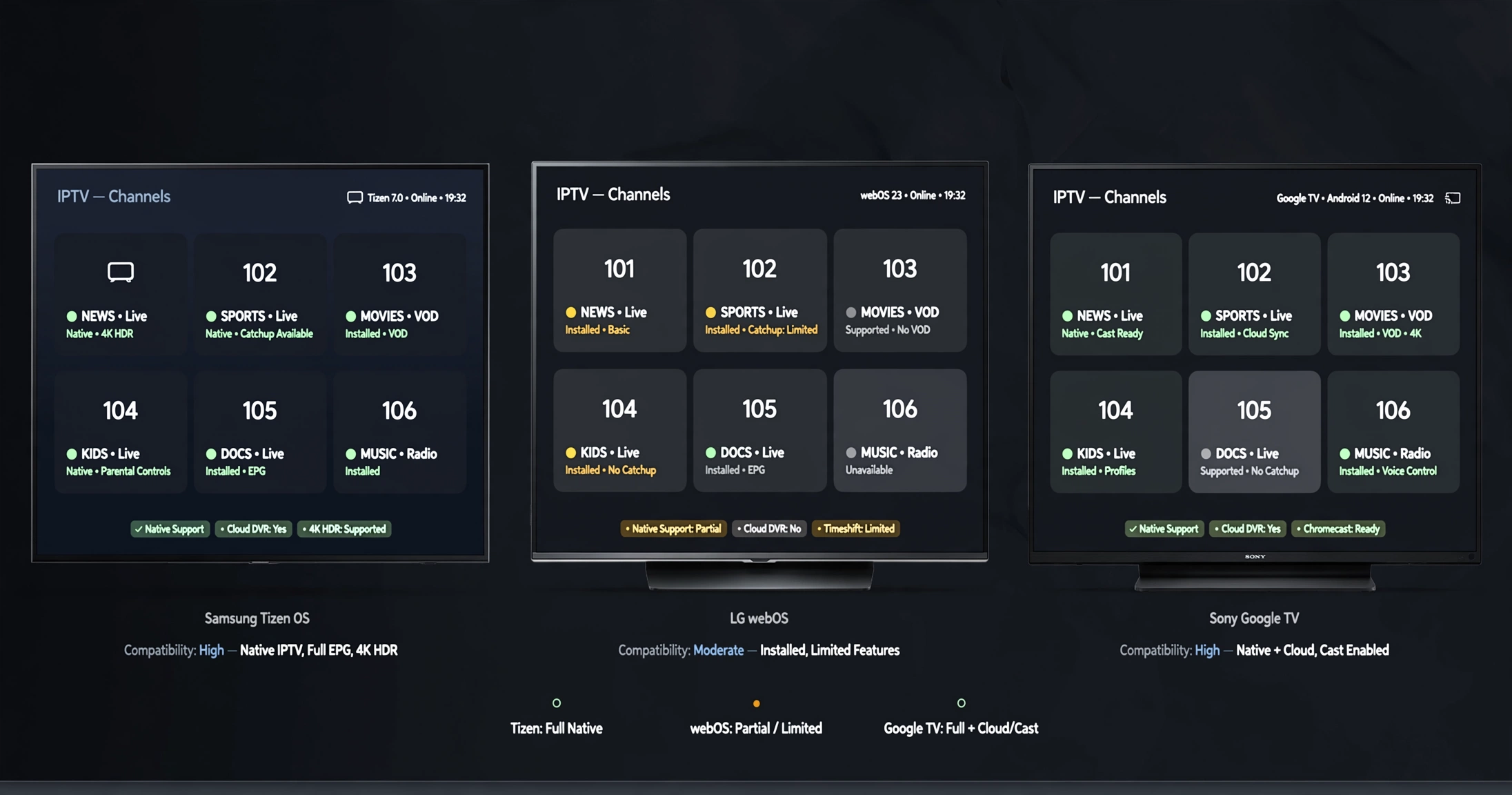Click the IPTV — Channels title on the Samsung TV
The image size is (1512, 795).
point(114,197)
